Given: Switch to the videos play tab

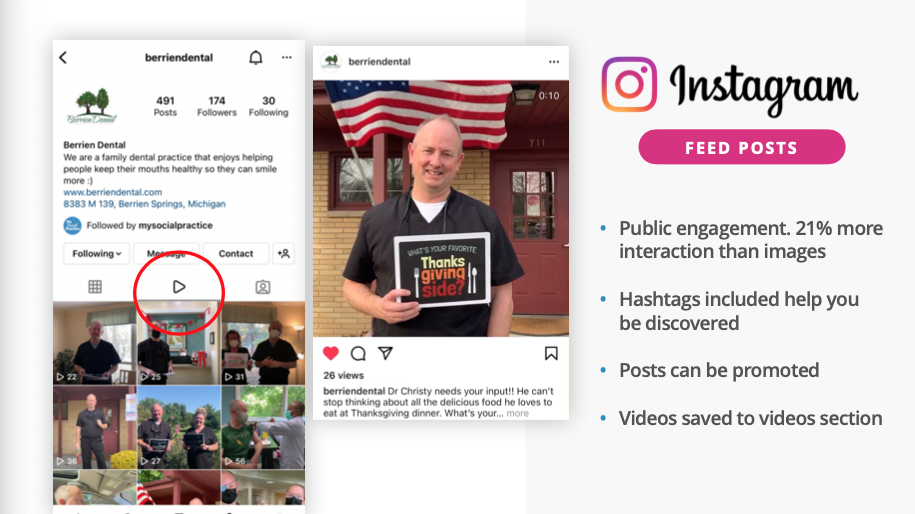Looking at the screenshot, I should coord(179,286).
